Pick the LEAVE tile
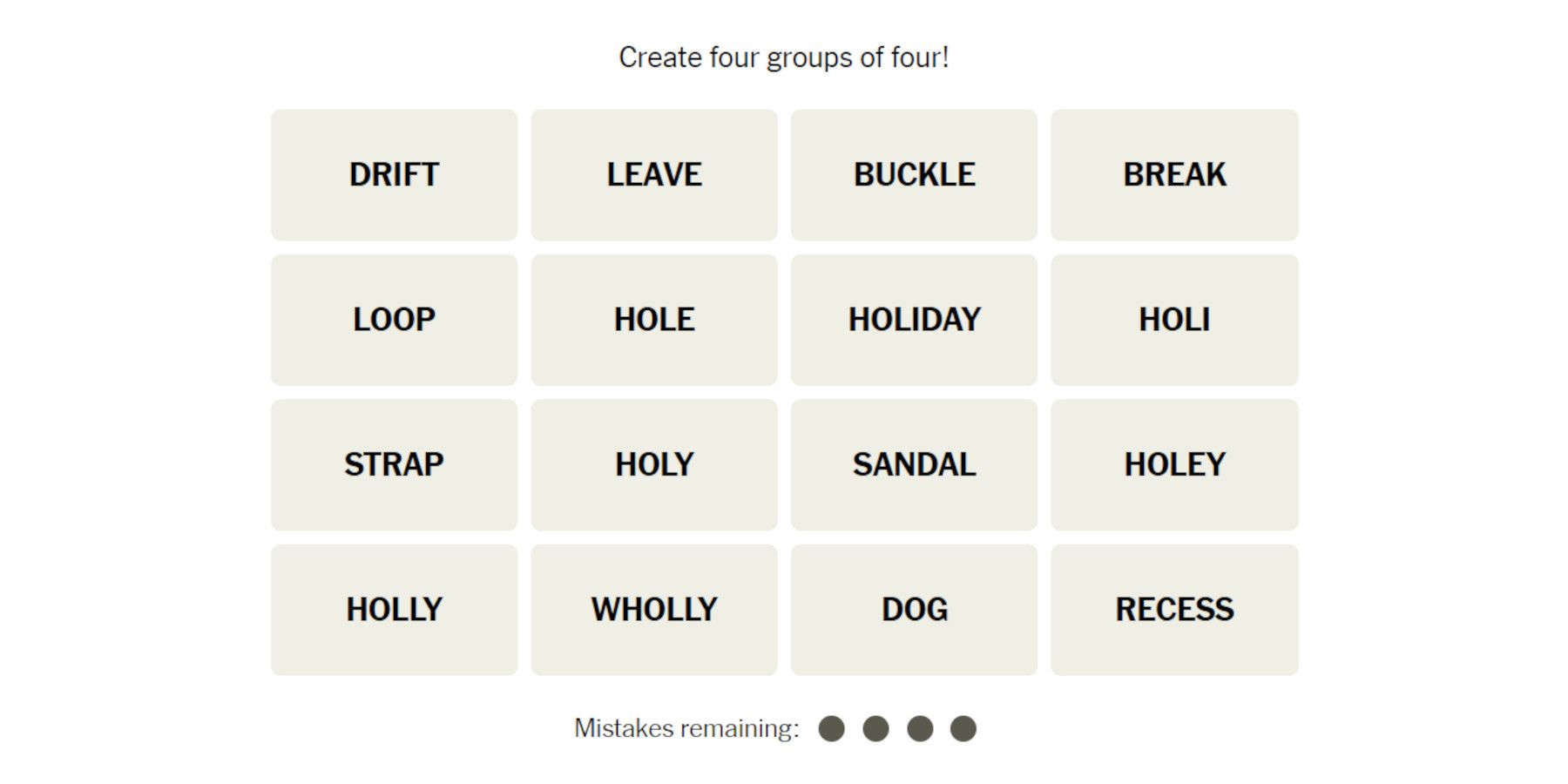This screenshot has width=1568, height=784. click(653, 175)
